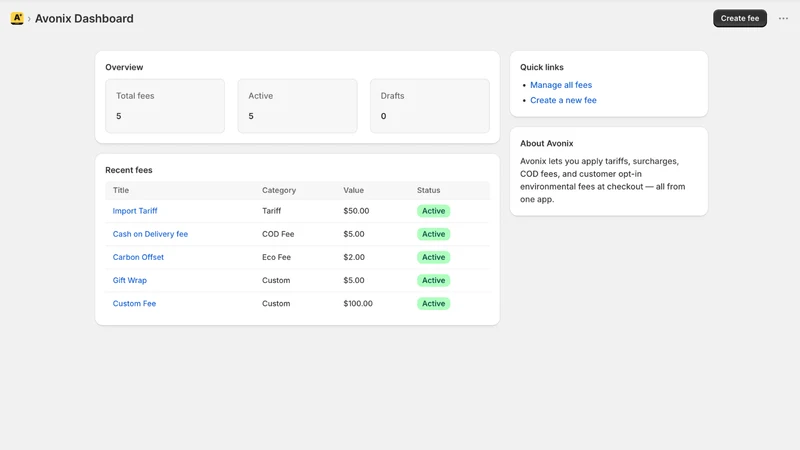
Task: Click the Avonix Dashboard page title
Action: click(x=84, y=18)
